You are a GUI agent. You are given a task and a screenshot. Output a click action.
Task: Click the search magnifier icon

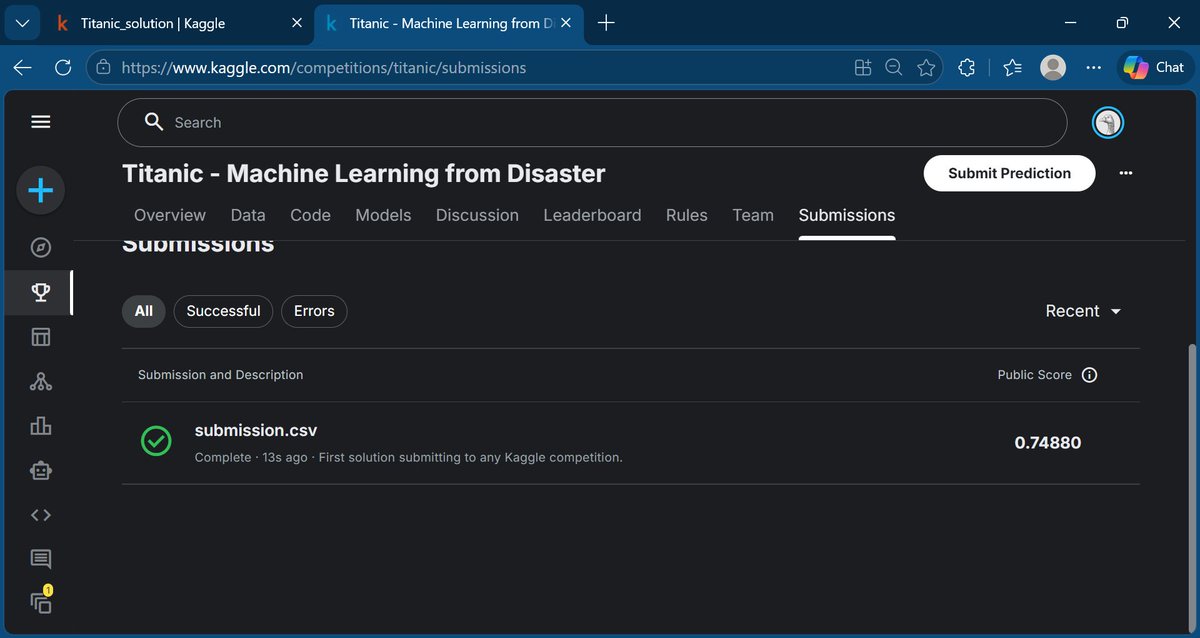click(153, 122)
